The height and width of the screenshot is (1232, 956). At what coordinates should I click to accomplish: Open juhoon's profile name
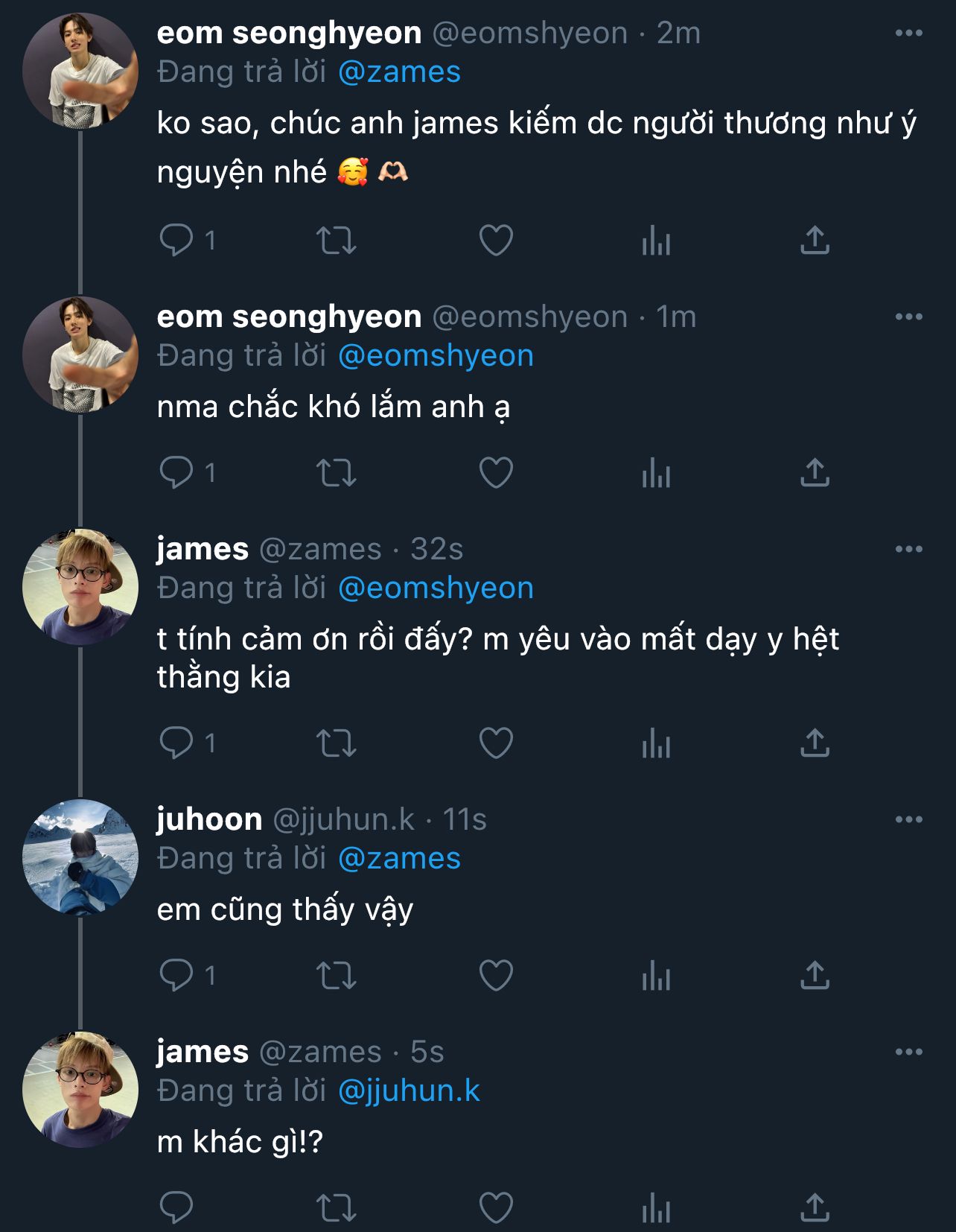tap(209, 819)
